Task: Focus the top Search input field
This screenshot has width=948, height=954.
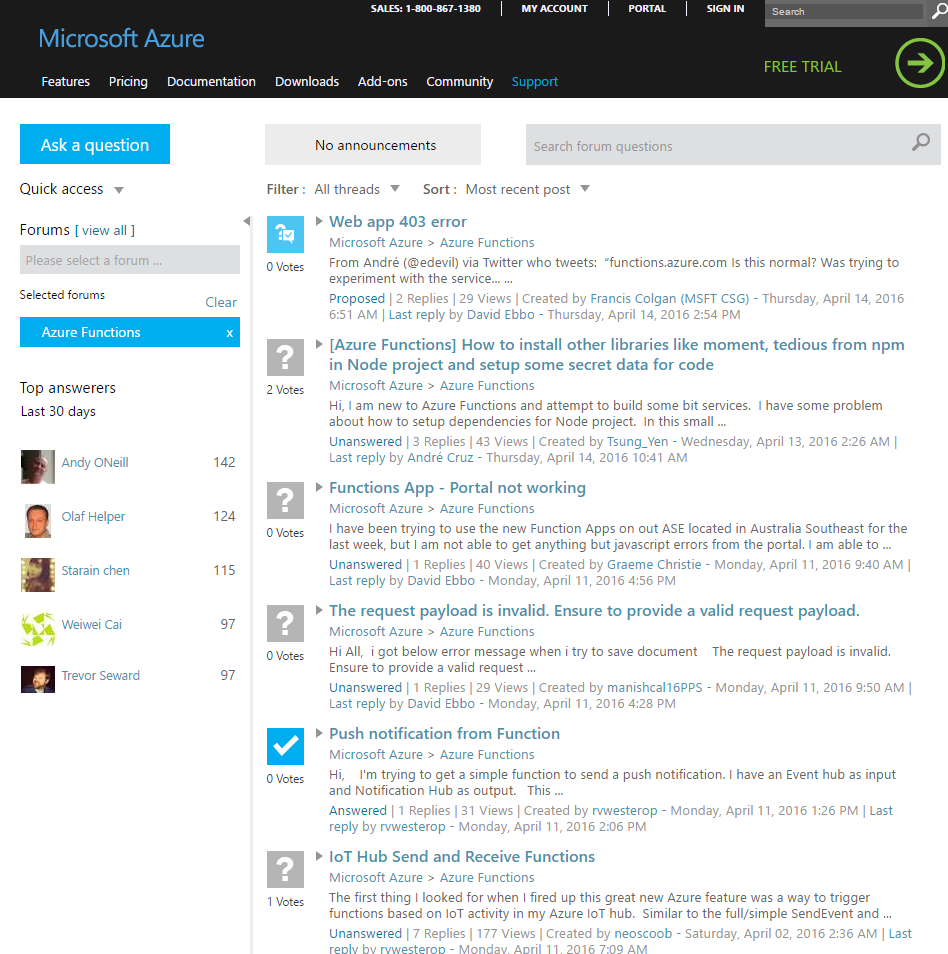Action: (844, 12)
